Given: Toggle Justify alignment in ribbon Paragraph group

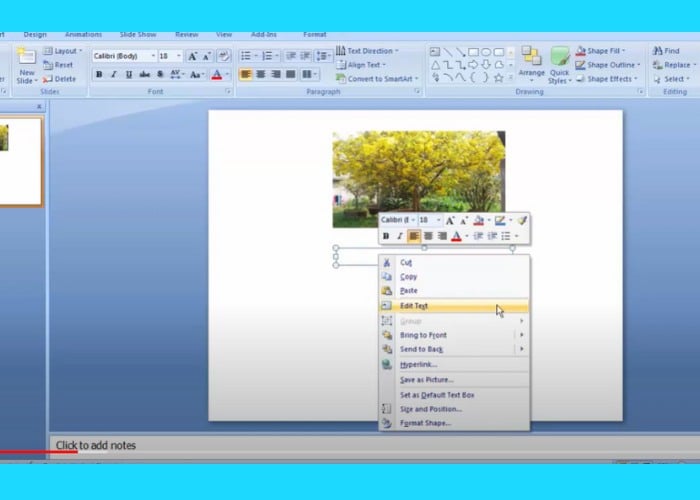Looking at the screenshot, I should coord(291,74).
